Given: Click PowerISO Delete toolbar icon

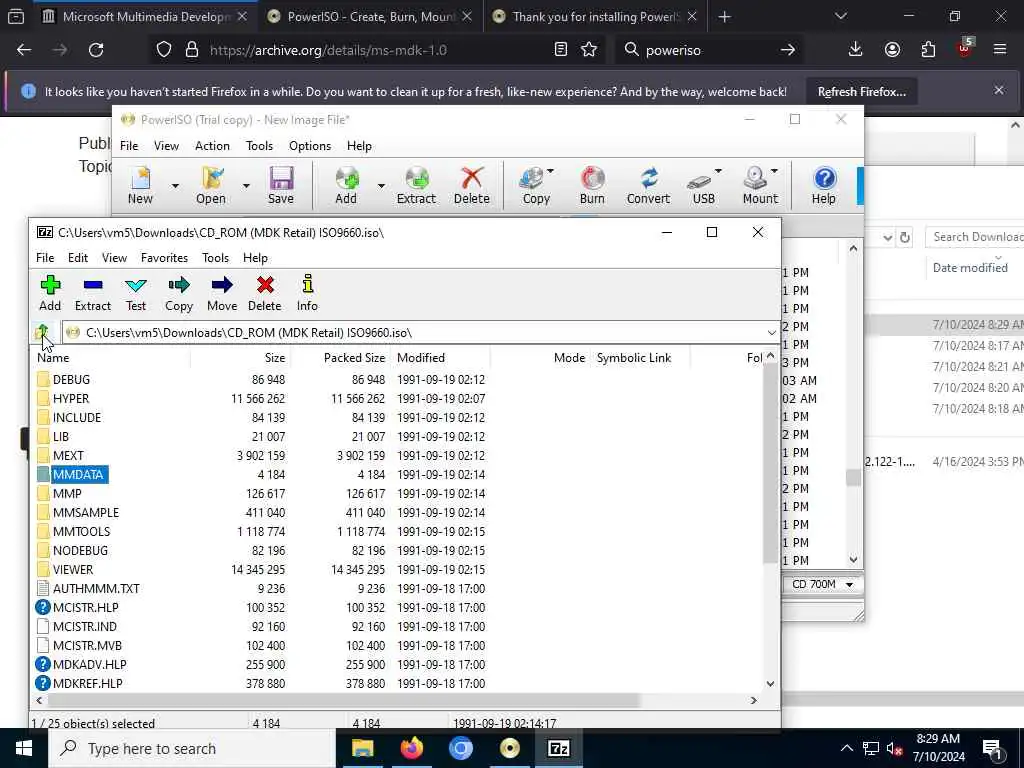Looking at the screenshot, I should coord(472,185).
